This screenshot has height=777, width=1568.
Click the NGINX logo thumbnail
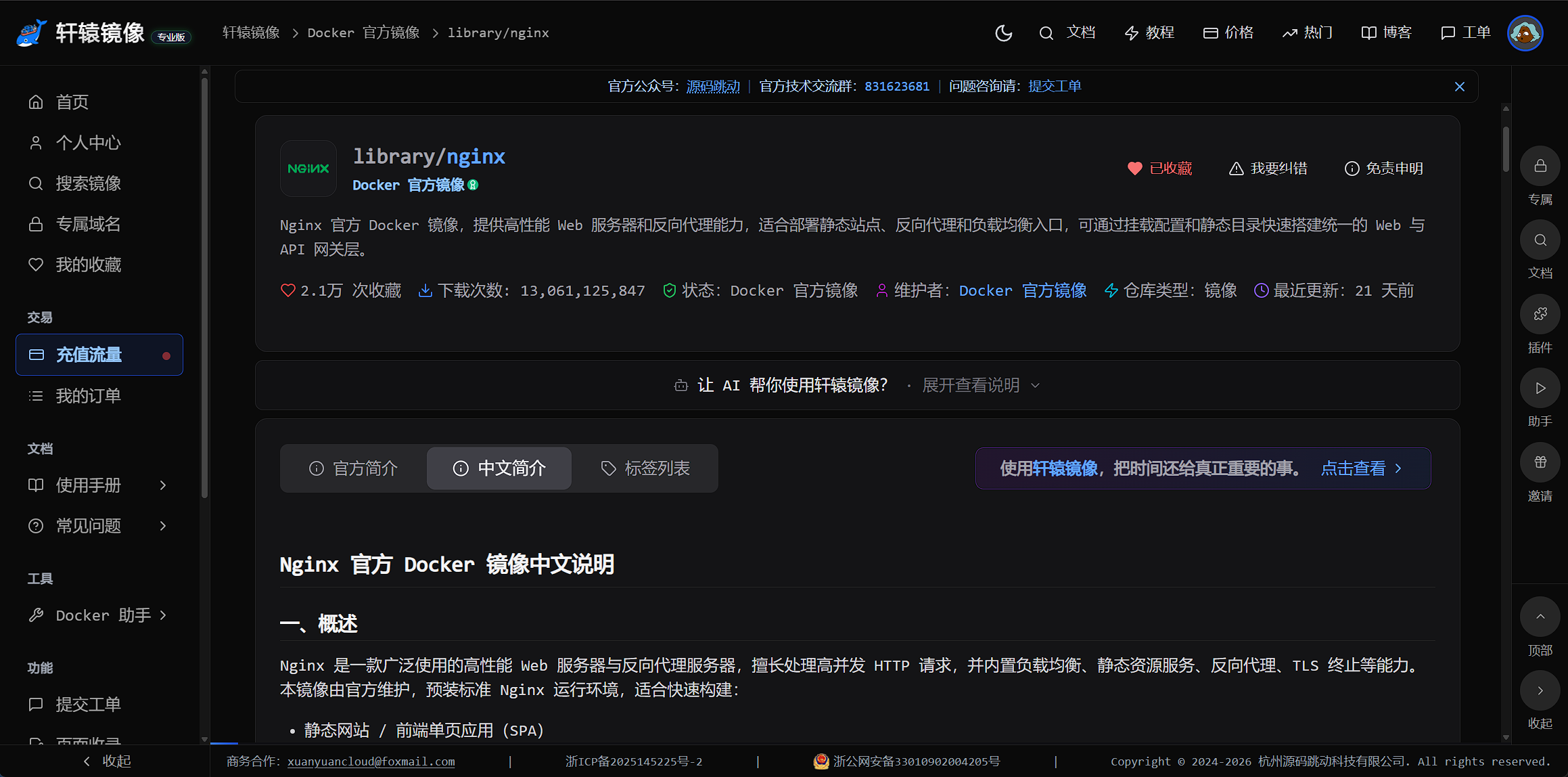(308, 169)
